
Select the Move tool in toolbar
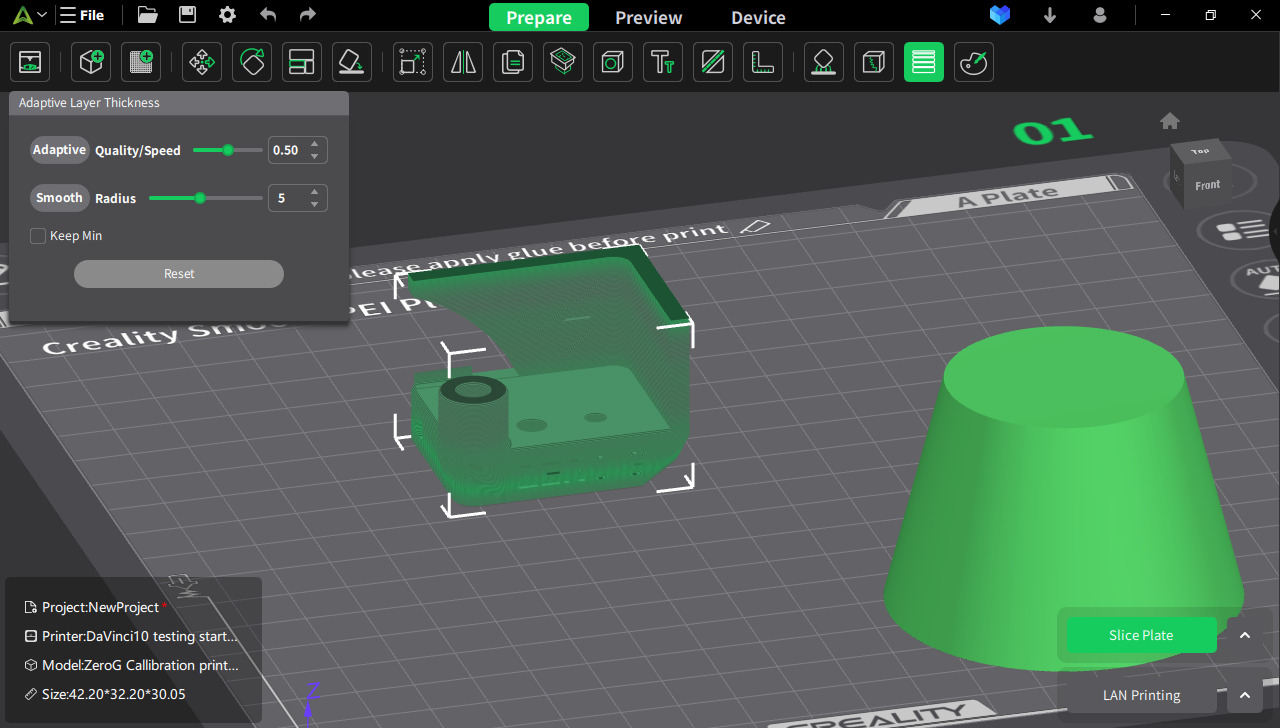click(202, 62)
